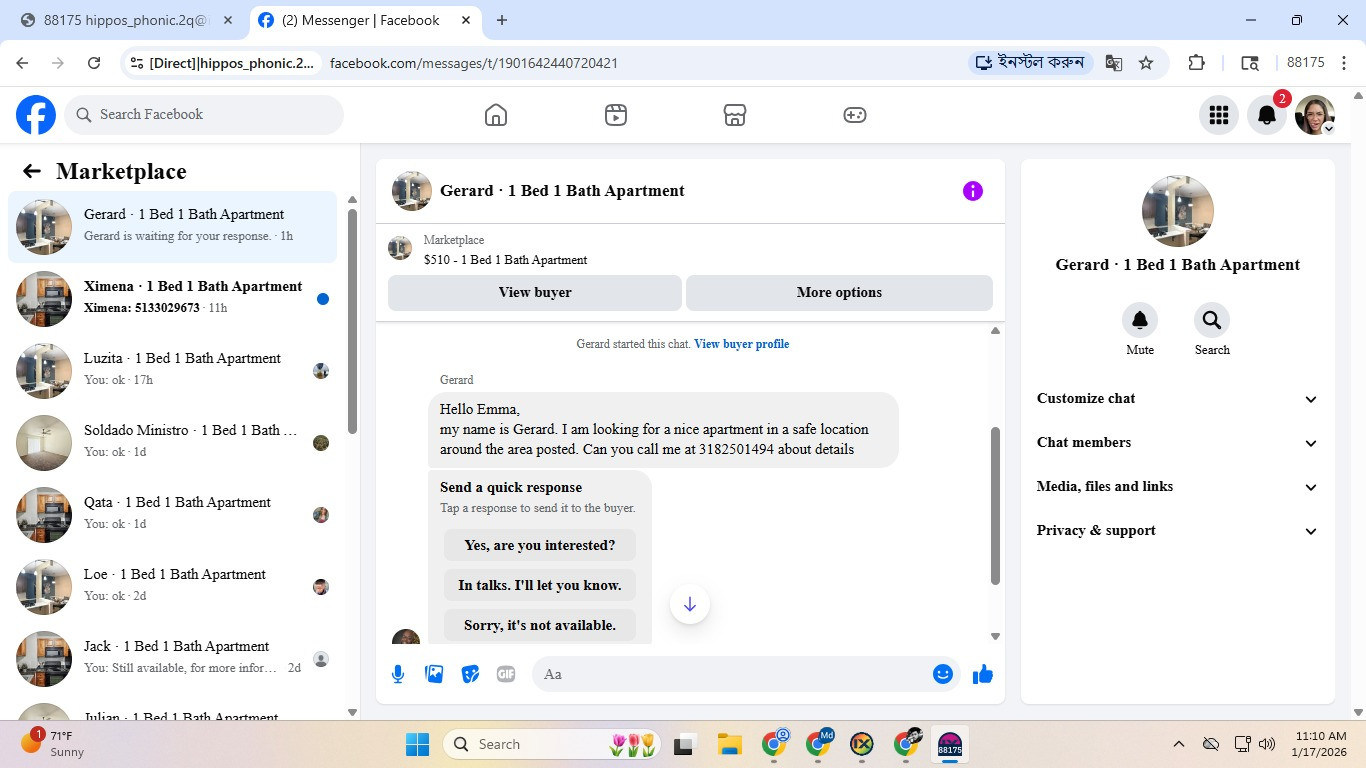Click the Chrome install app button
1366x768 pixels.
pyautogui.click(x=1031, y=63)
